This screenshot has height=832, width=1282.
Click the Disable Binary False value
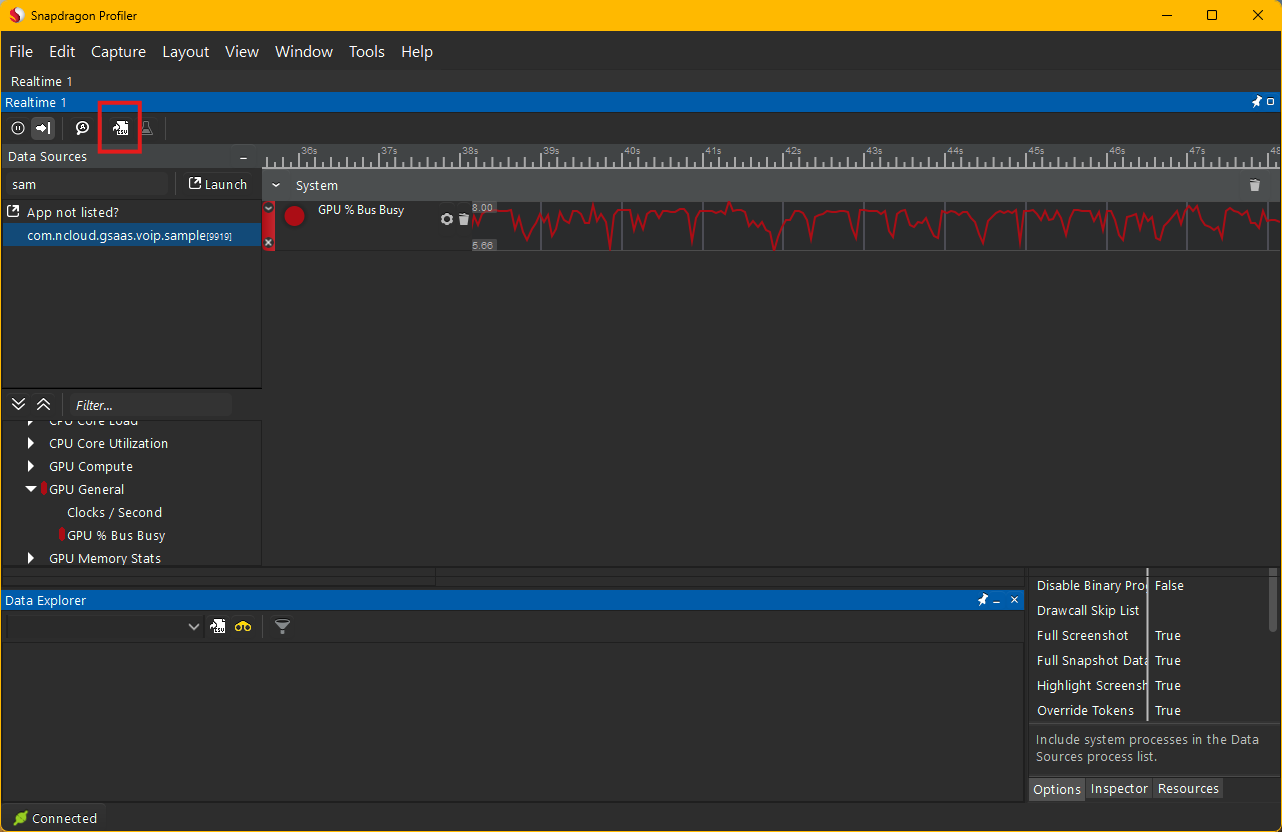[x=1169, y=586]
